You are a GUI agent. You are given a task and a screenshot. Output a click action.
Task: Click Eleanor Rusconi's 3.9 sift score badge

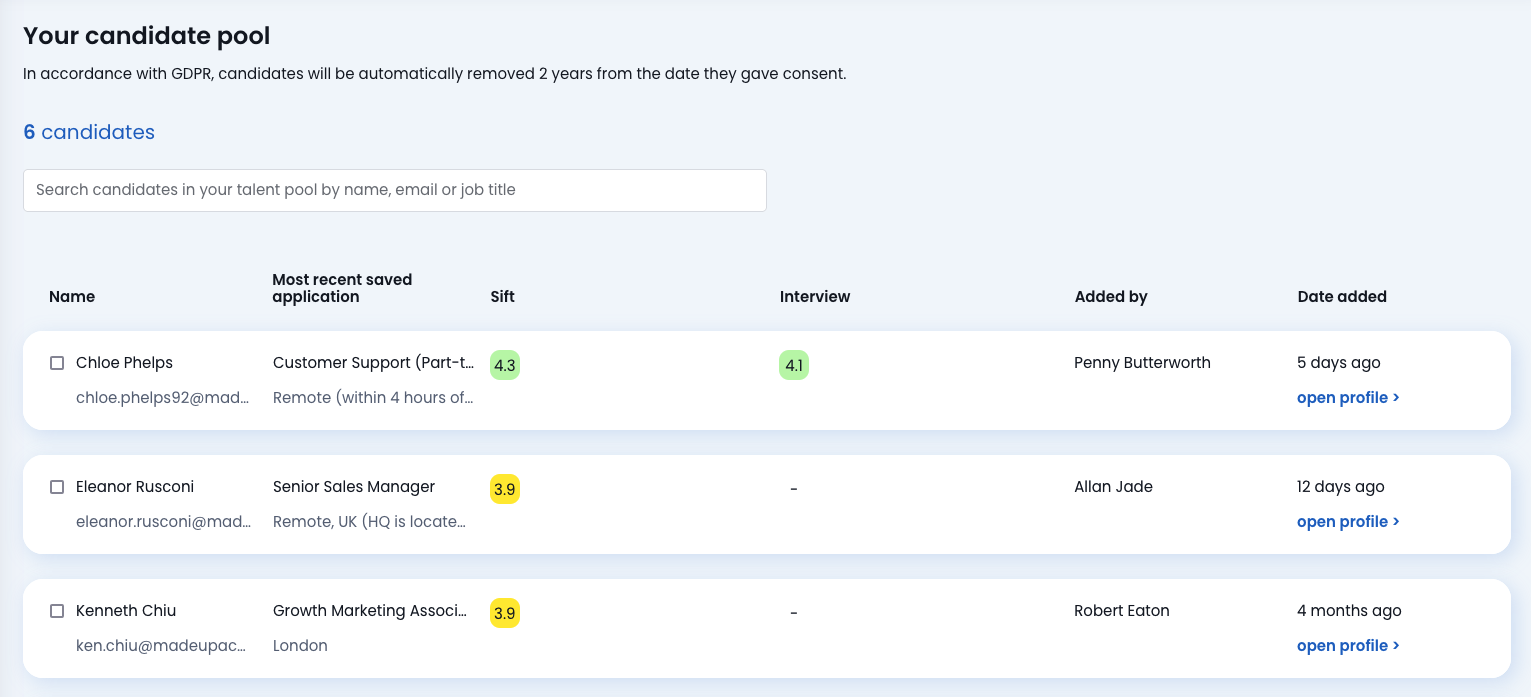[x=505, y=490]
